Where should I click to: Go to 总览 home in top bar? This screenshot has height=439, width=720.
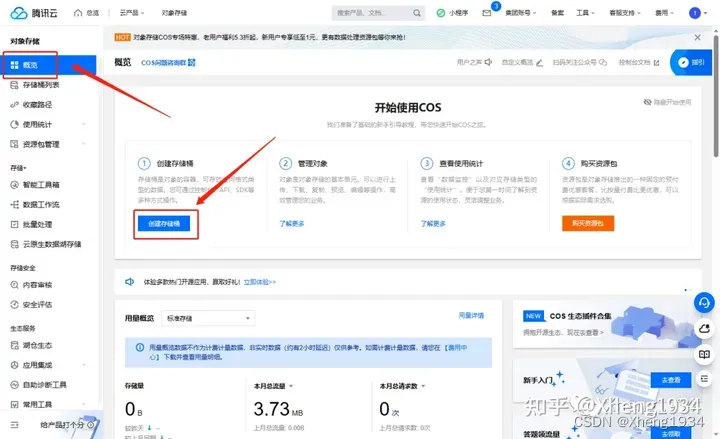click(86, 13)
